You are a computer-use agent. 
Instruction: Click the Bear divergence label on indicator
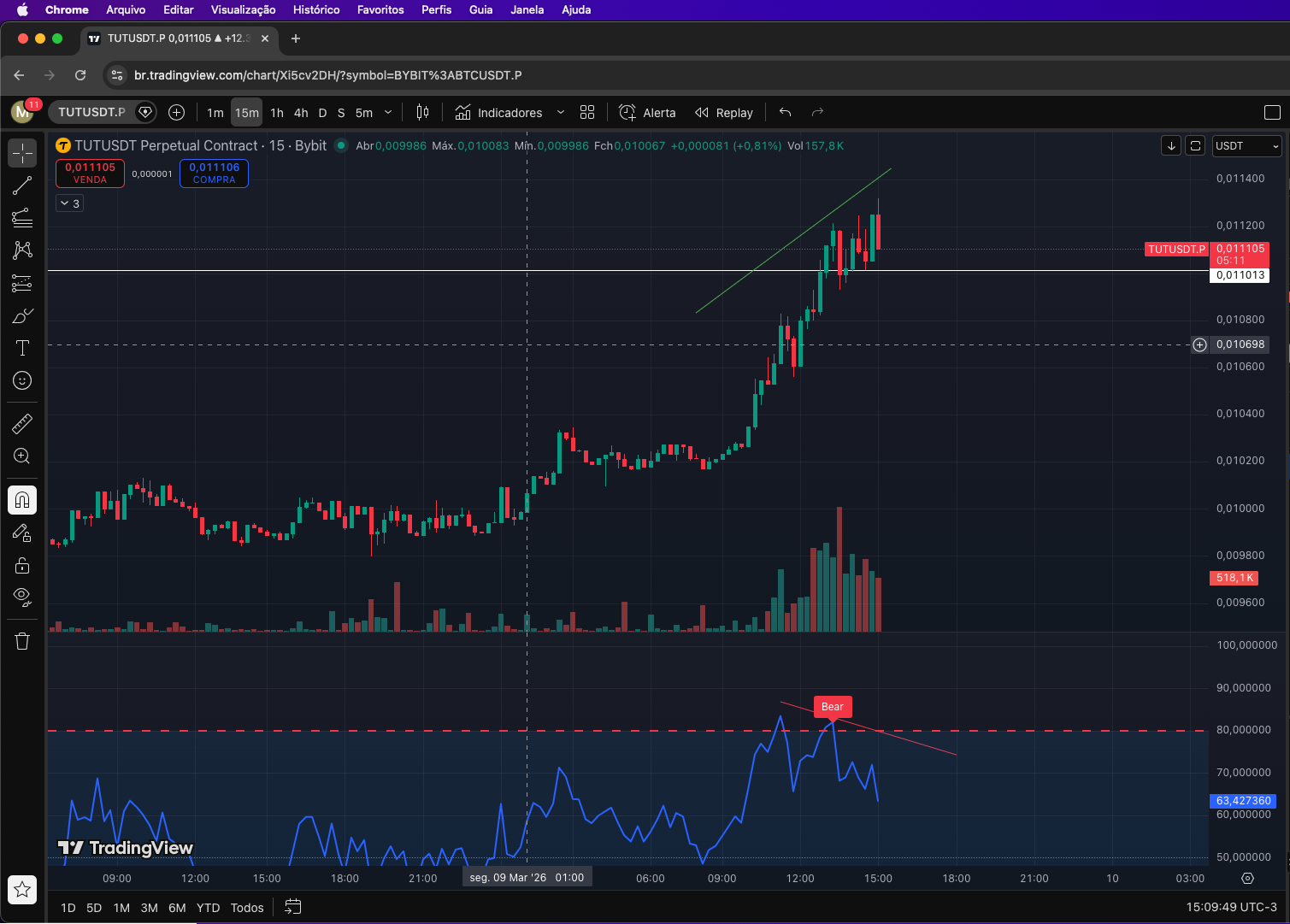[832, 707]
